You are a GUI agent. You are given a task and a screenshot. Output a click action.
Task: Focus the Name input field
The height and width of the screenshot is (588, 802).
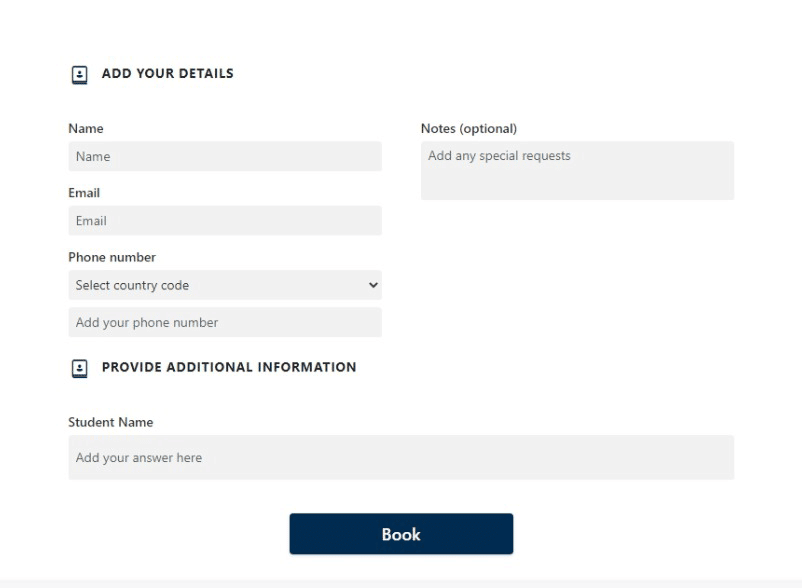click(x=224, y=156)
